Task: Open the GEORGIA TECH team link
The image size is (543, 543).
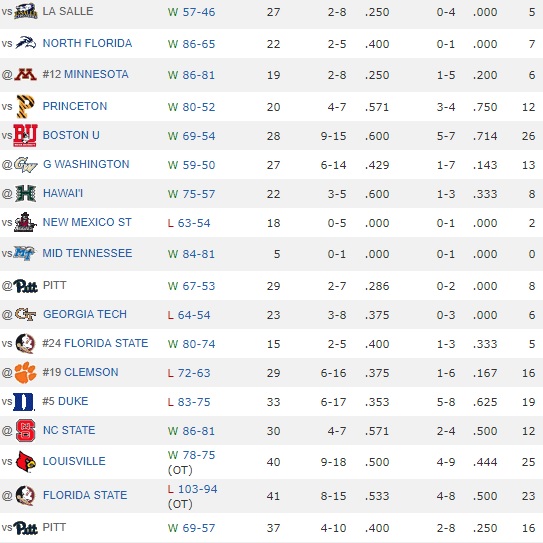Action: coord(85,314)
